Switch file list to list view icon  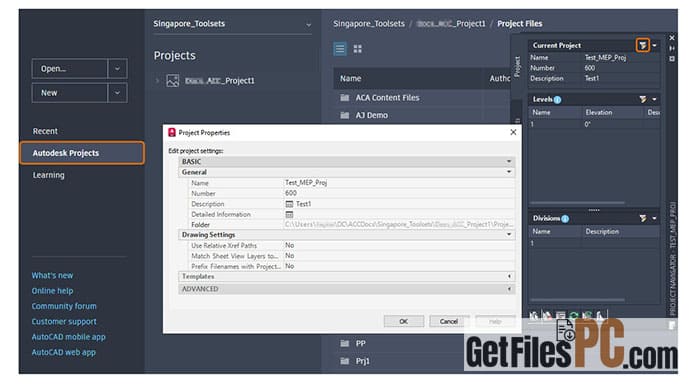[340, 49]
